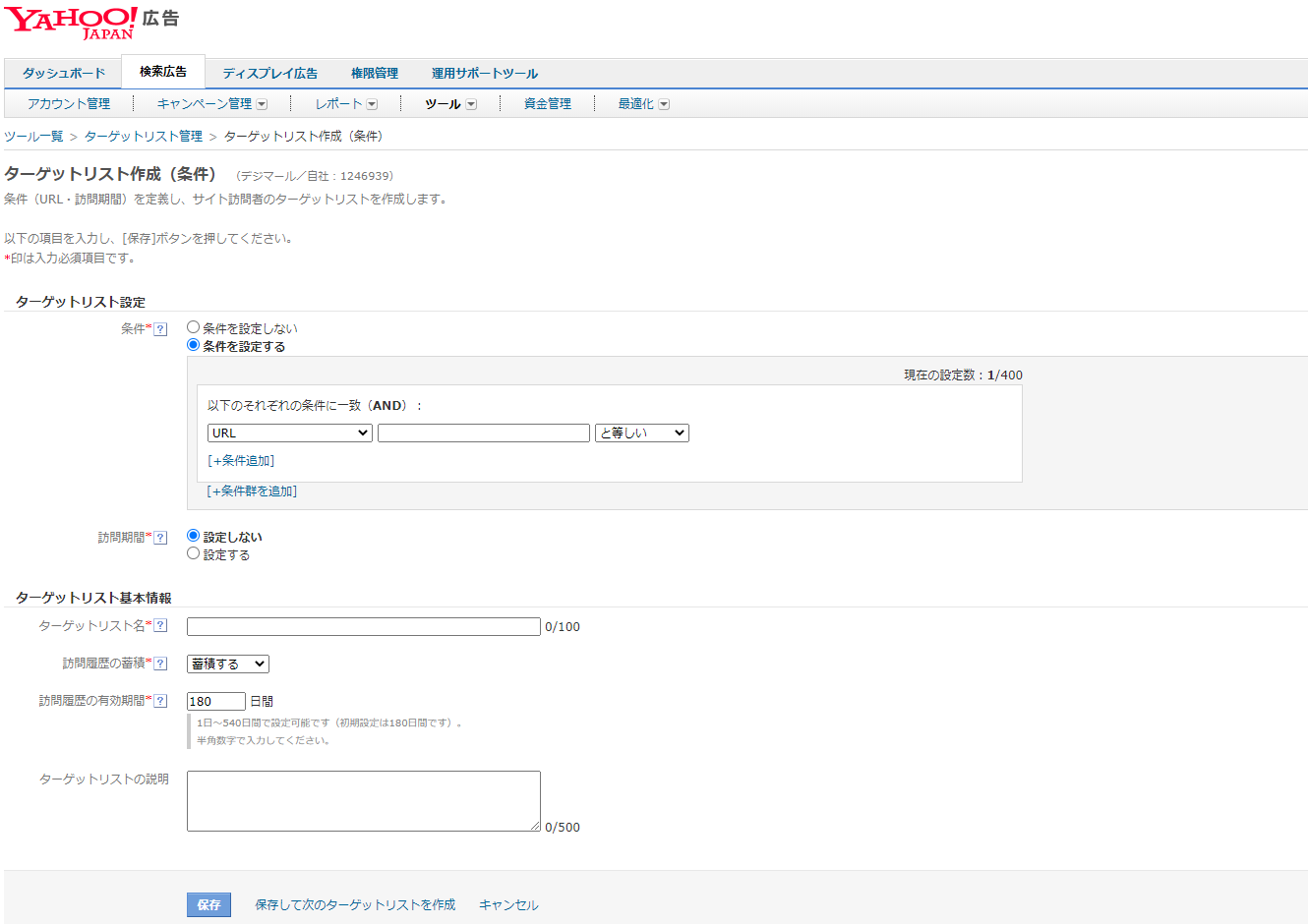Open アカウント管理 in the sub-menu

69,104
